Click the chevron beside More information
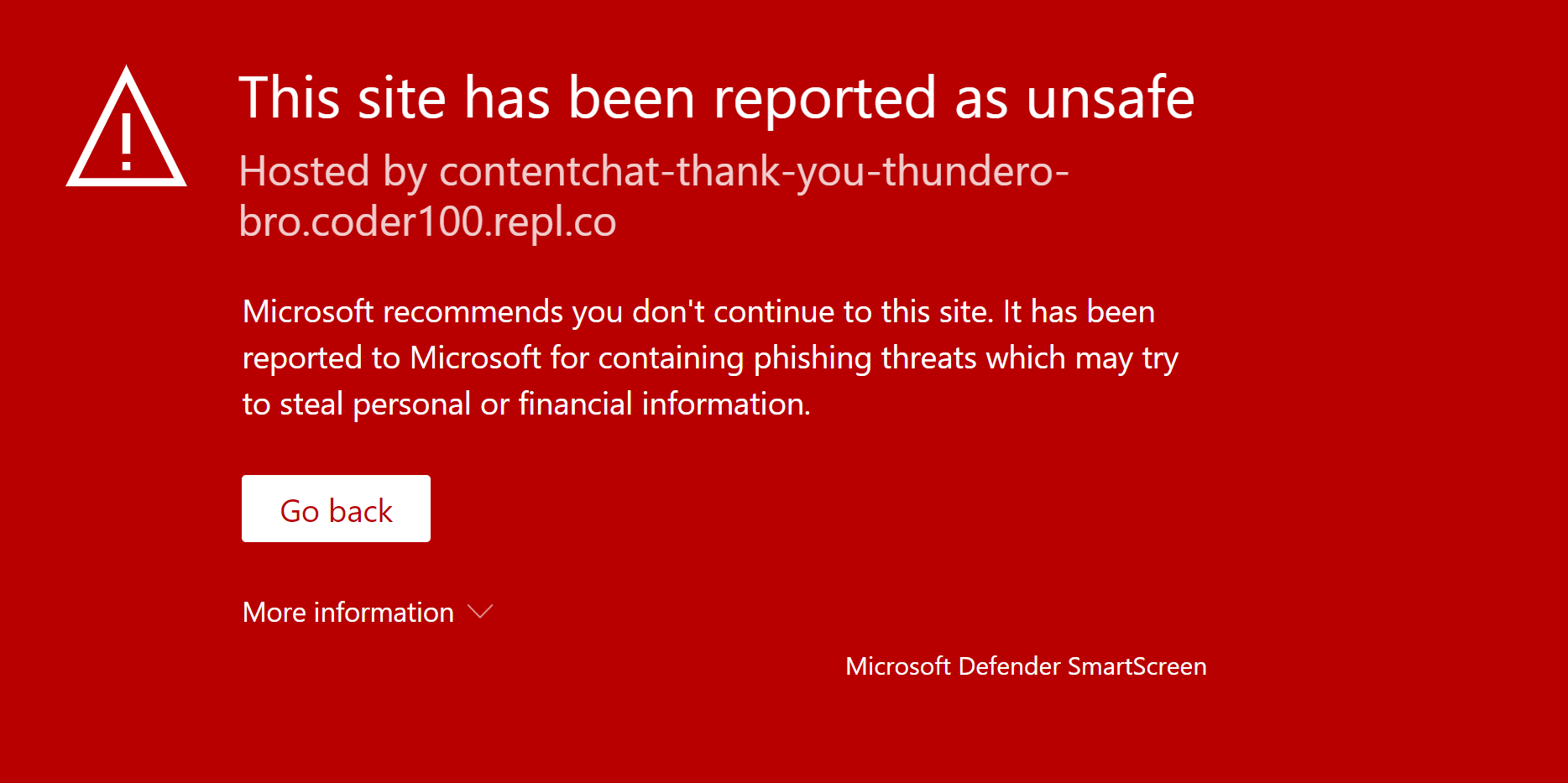1568x783 pixels. (x=480, y=612)
